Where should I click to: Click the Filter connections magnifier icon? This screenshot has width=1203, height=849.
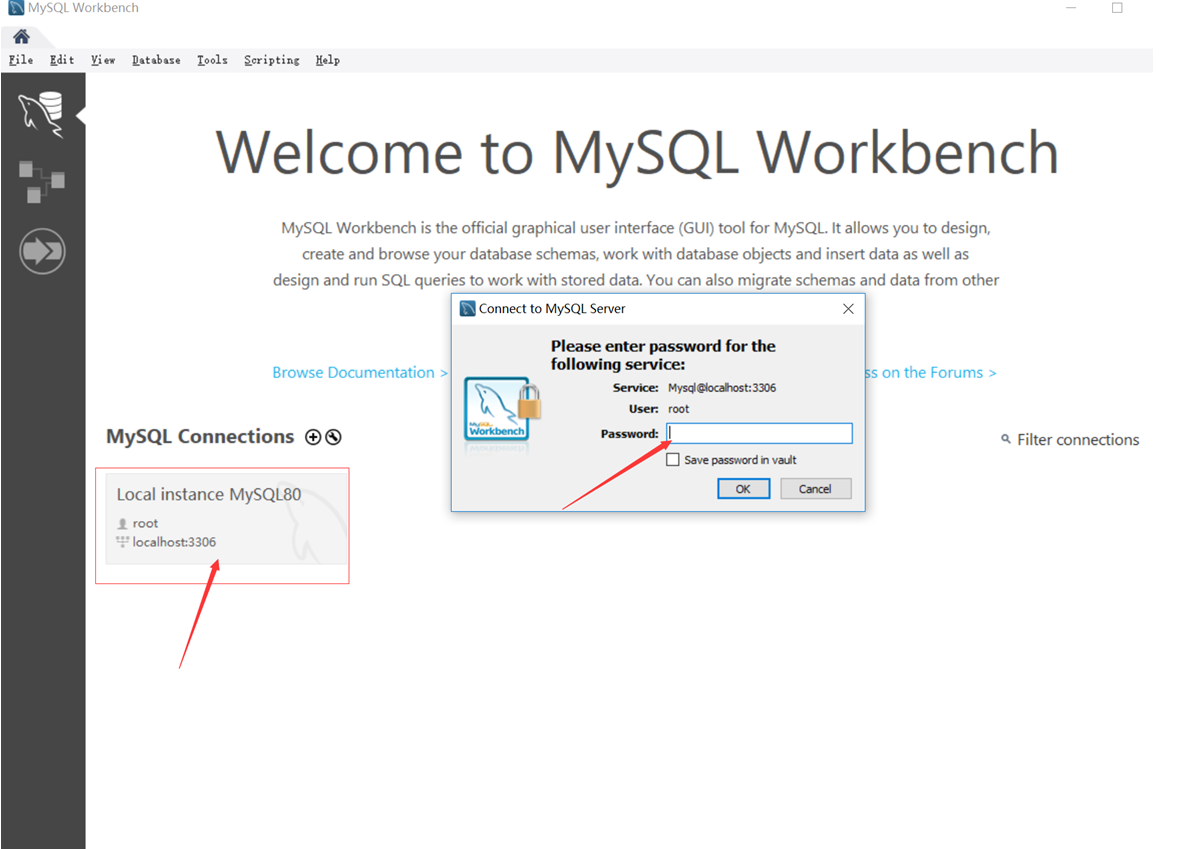(1006, 439)
